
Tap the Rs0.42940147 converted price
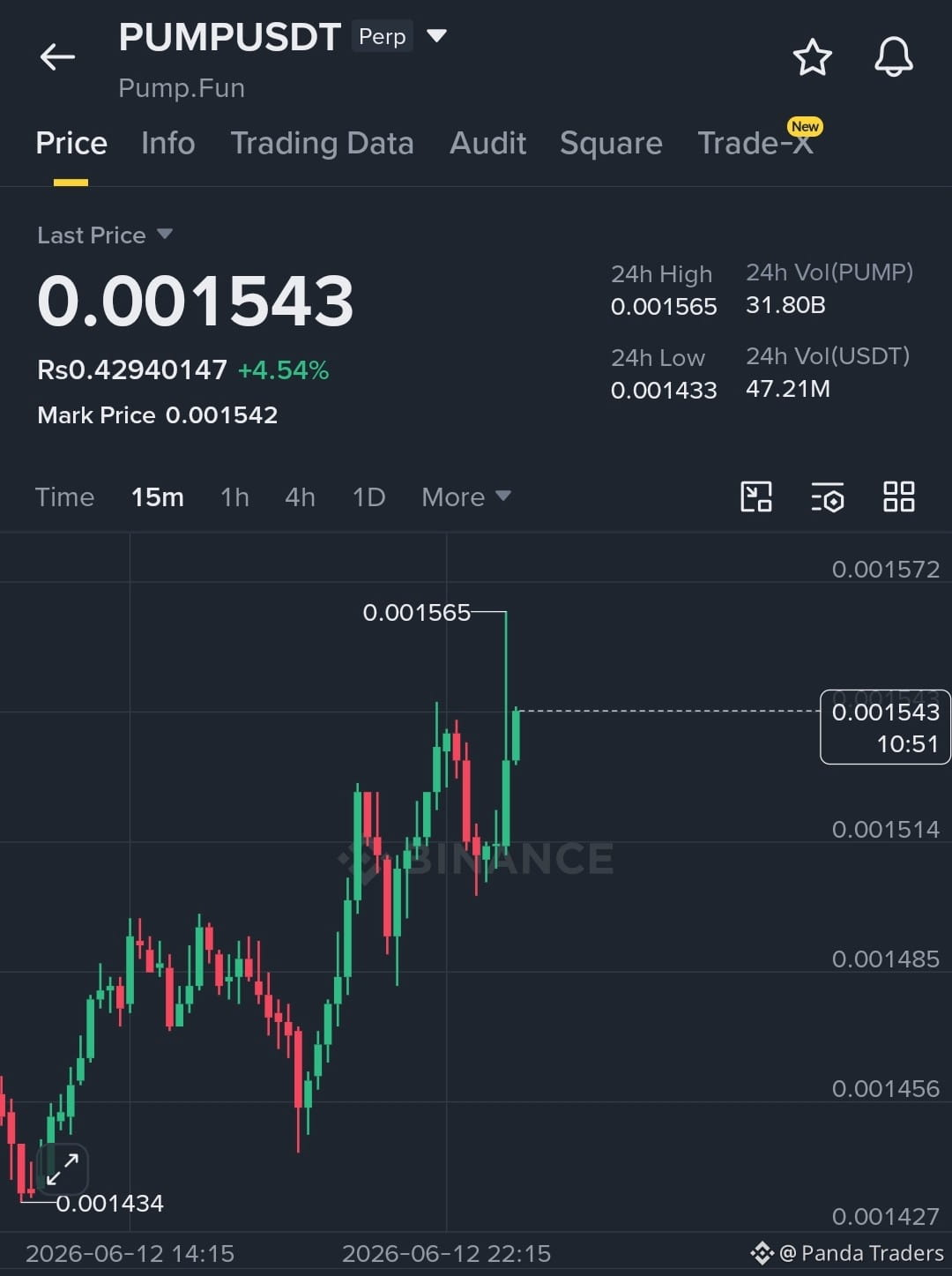pyautogui.click(x=132, y=369)
